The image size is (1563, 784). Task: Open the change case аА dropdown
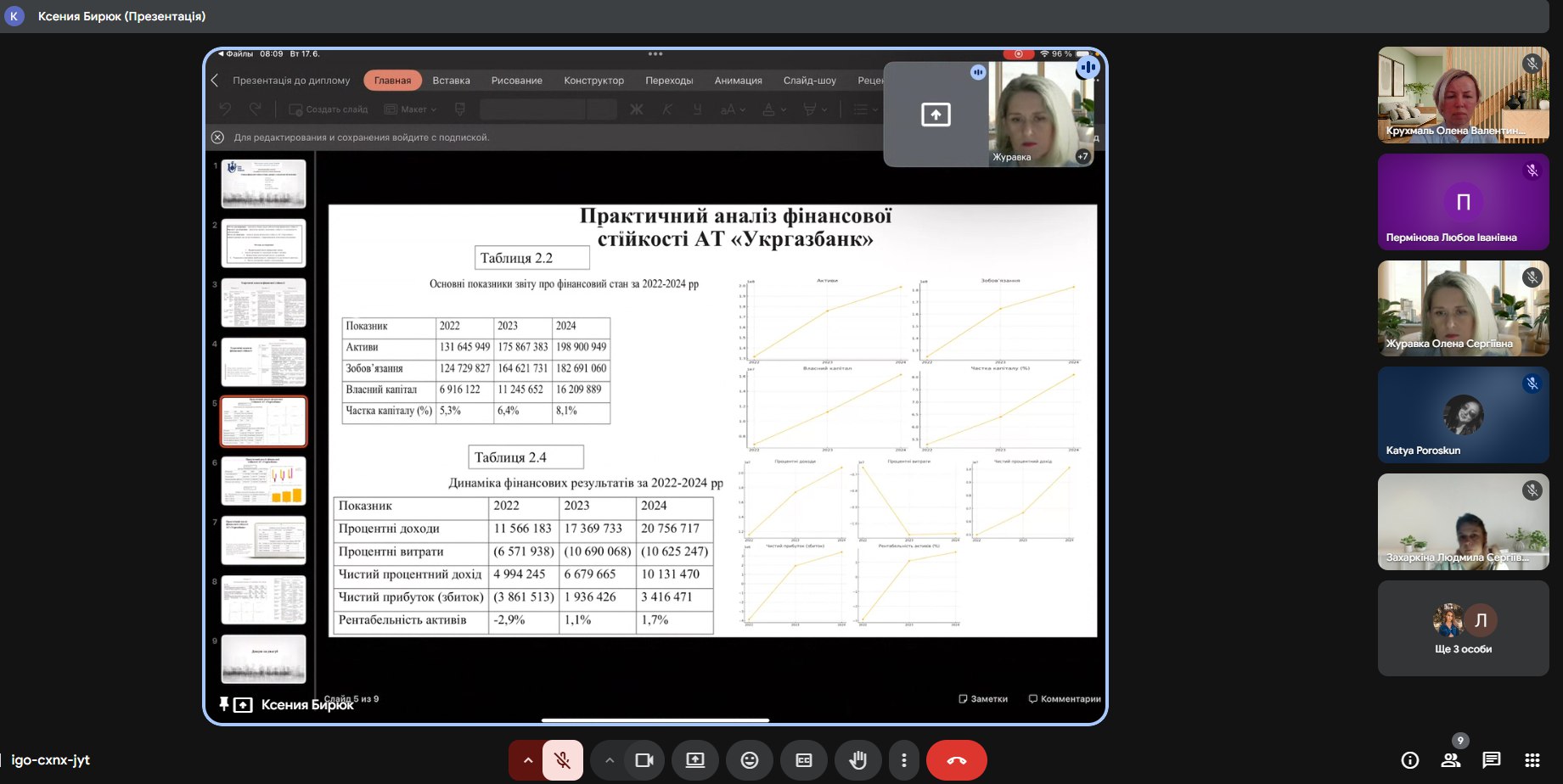[x=733, y=109]
